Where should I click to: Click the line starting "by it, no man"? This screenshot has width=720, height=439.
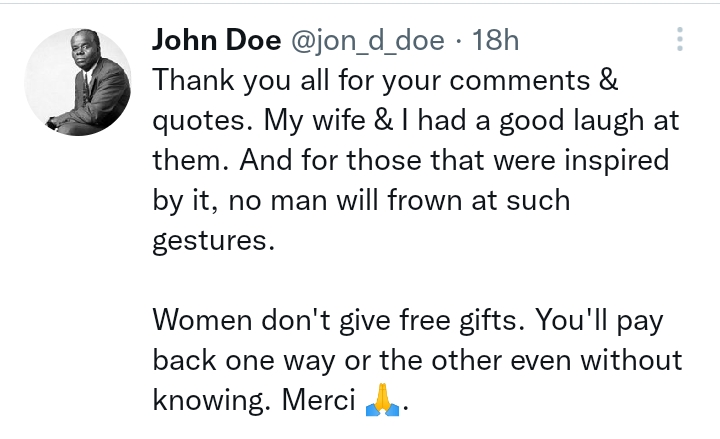[361, 200]
